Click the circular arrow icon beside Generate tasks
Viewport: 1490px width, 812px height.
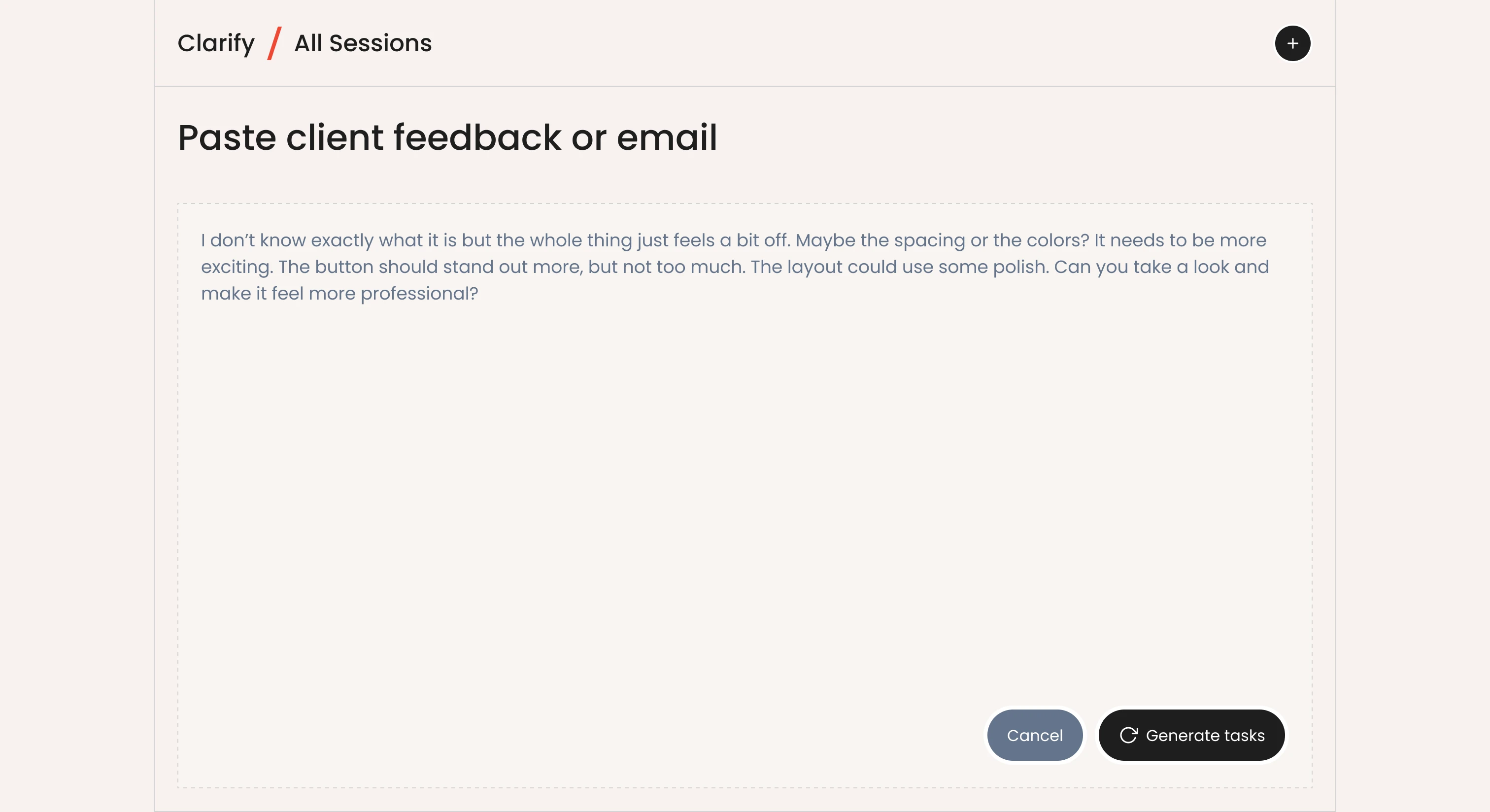(x=1128, y=735)
